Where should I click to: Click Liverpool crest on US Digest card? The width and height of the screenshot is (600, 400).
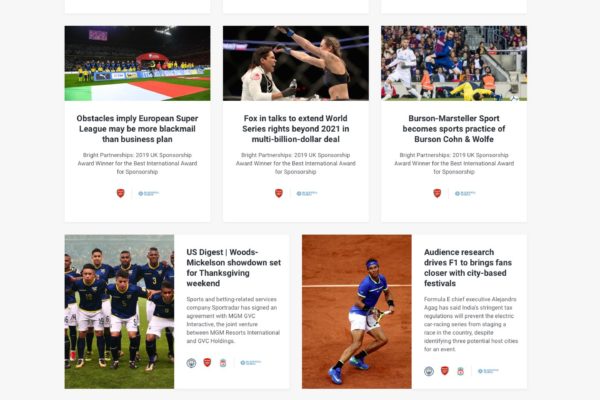(223, 362)
